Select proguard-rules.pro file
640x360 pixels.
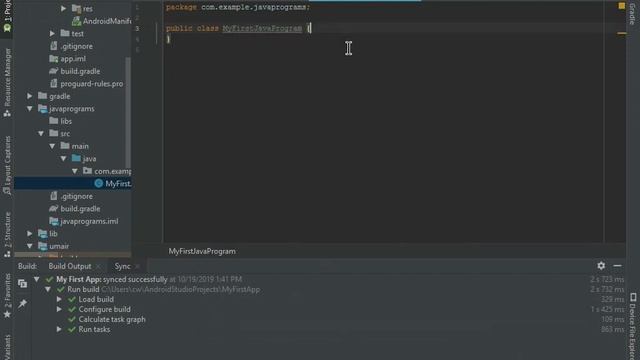pos(87,84)
